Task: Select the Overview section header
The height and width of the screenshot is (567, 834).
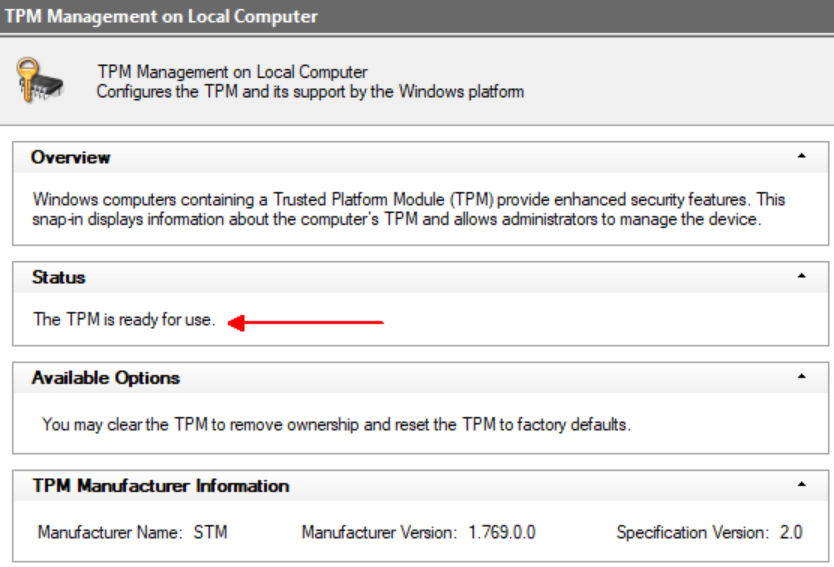Action: click(71, 157)
